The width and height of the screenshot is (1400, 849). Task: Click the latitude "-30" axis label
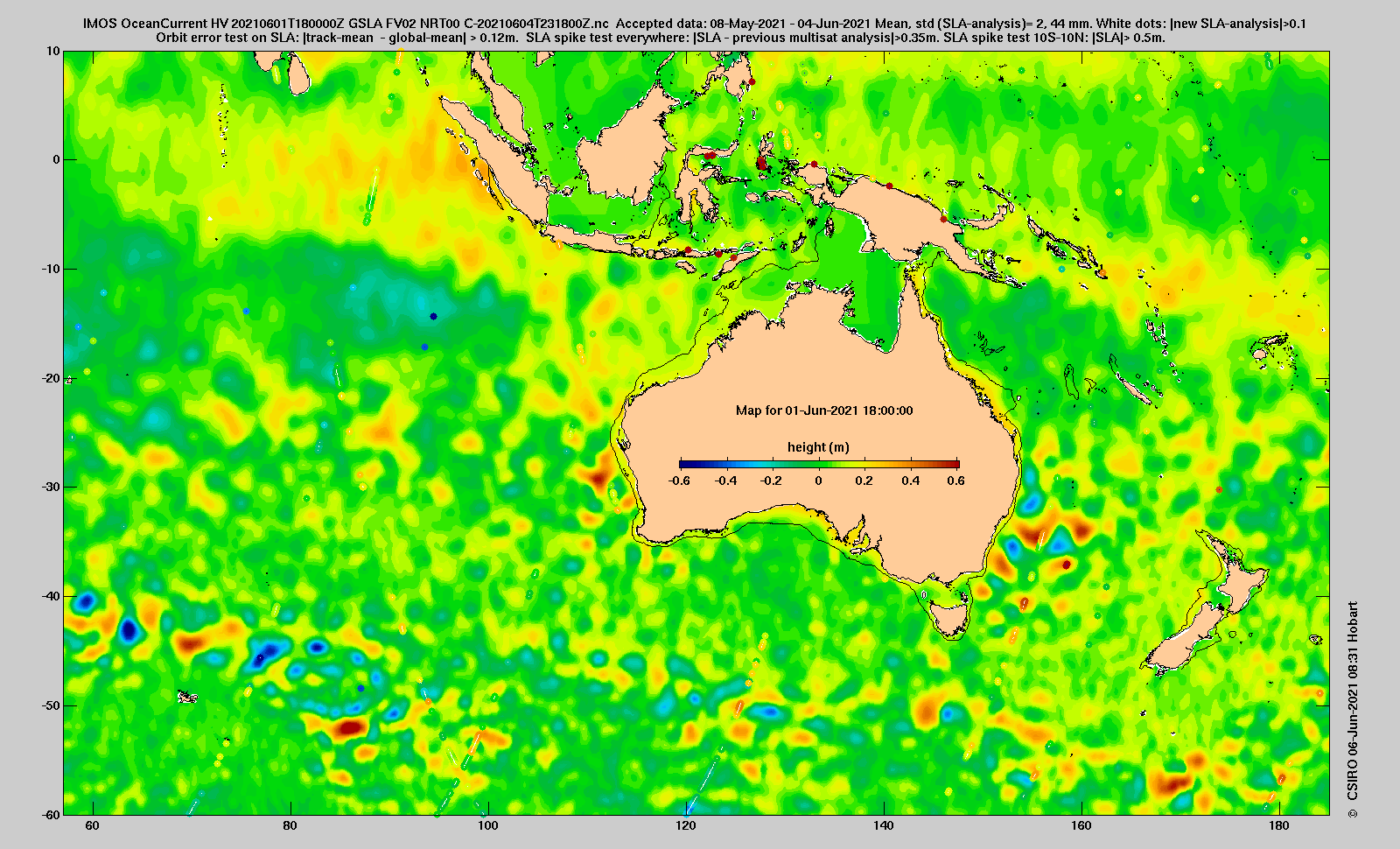(x=52, y=487)
